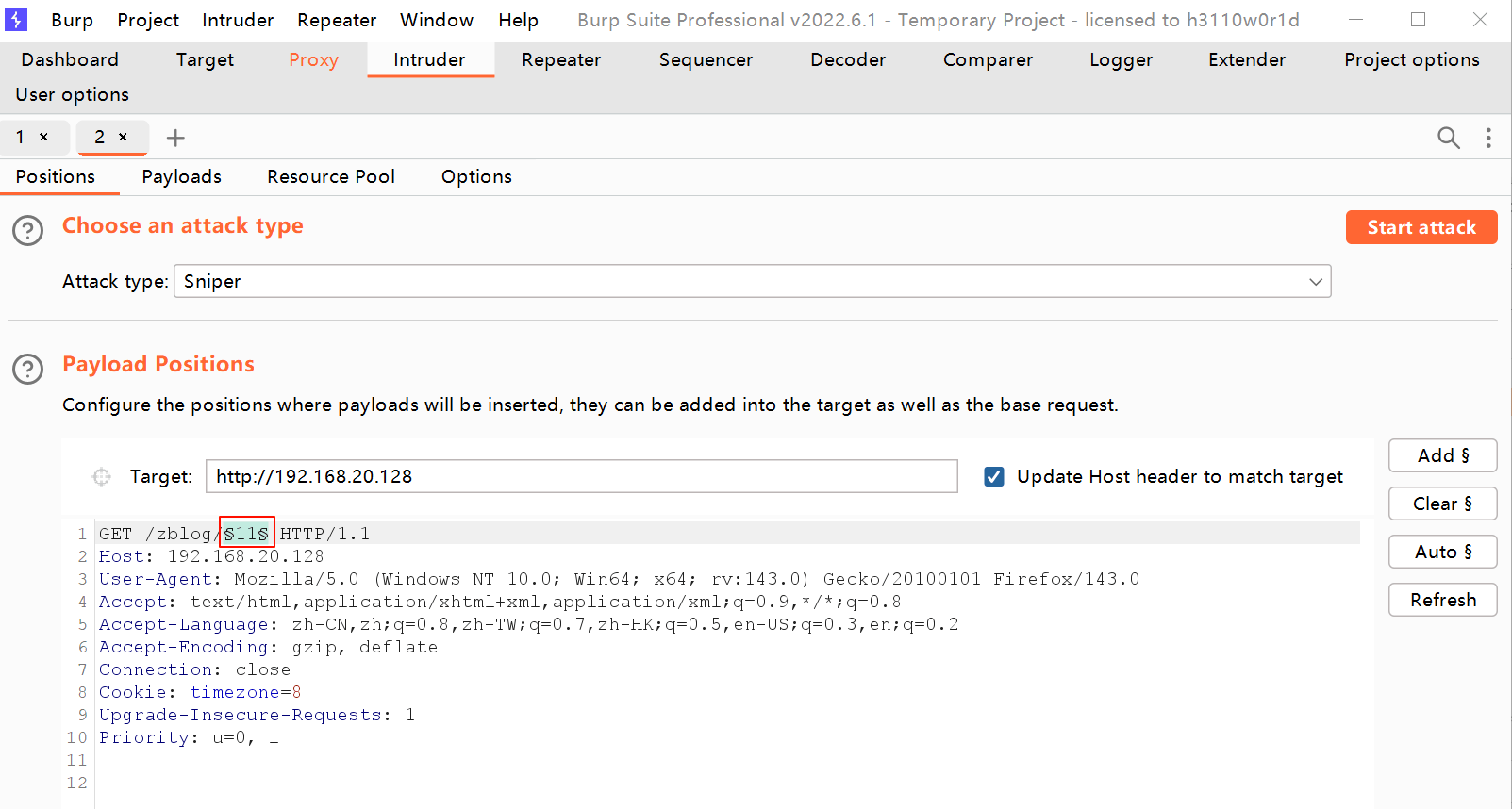Select Intruder attack tab 1
1512x809 pixels.
pyautogui.click(x=20, y=137)
